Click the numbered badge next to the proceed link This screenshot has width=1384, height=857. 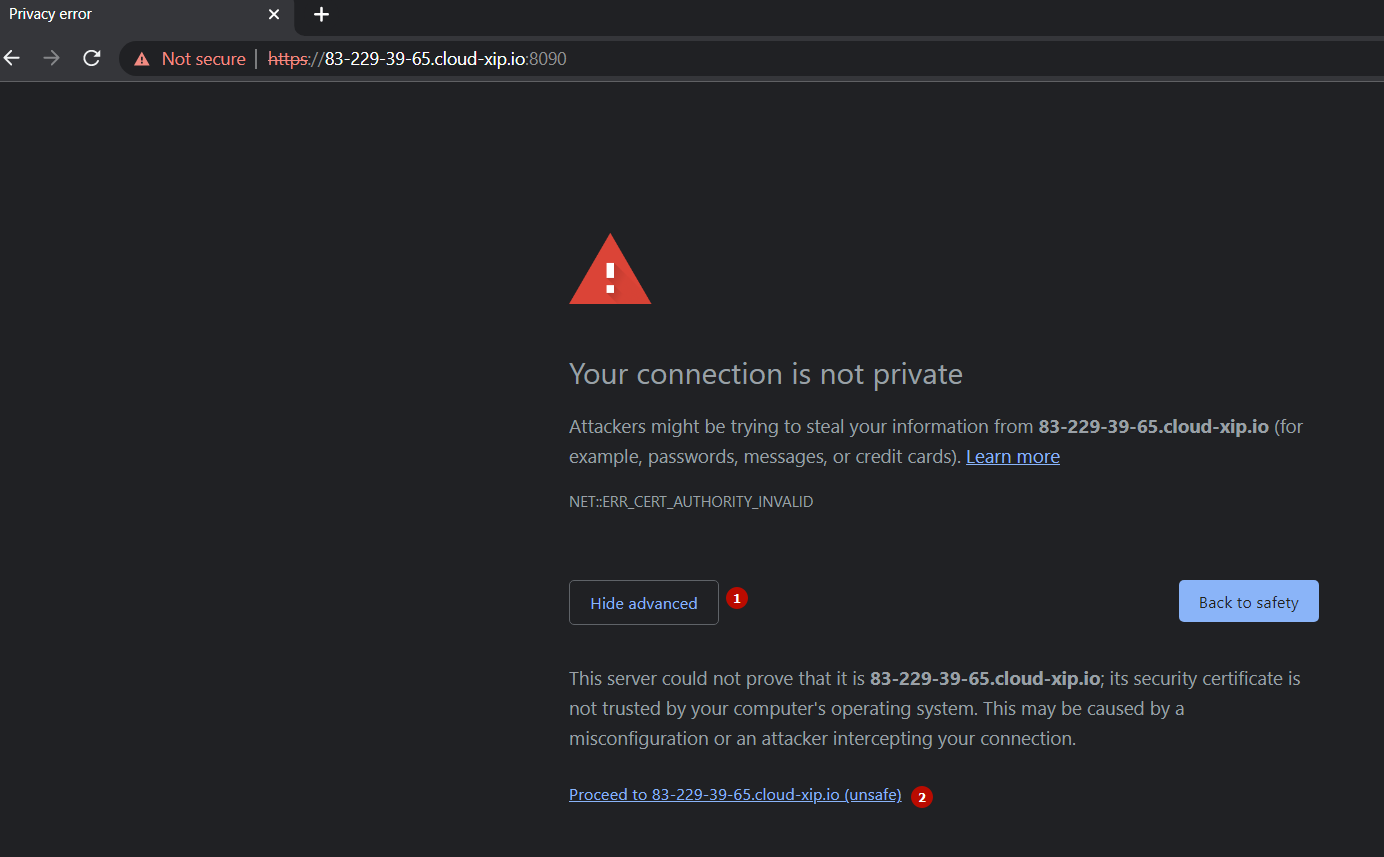(x=921, y=797)
